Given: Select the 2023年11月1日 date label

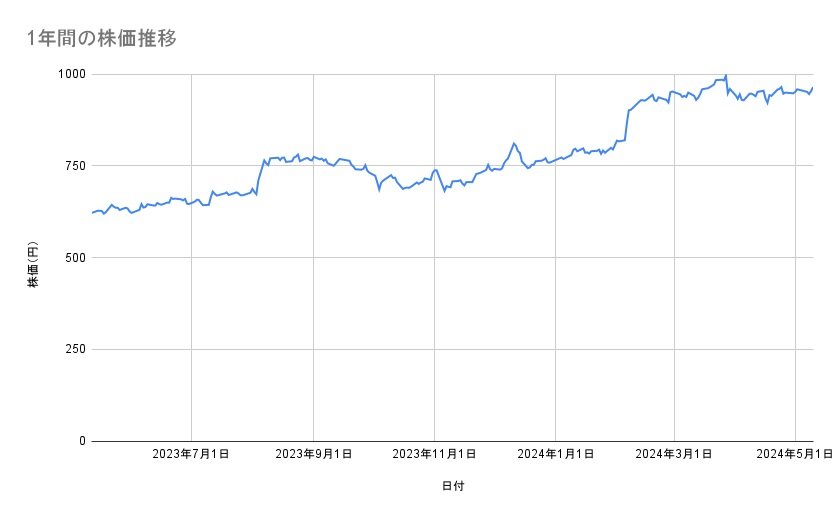Looking at the screenshot, I should click(434, 455).
